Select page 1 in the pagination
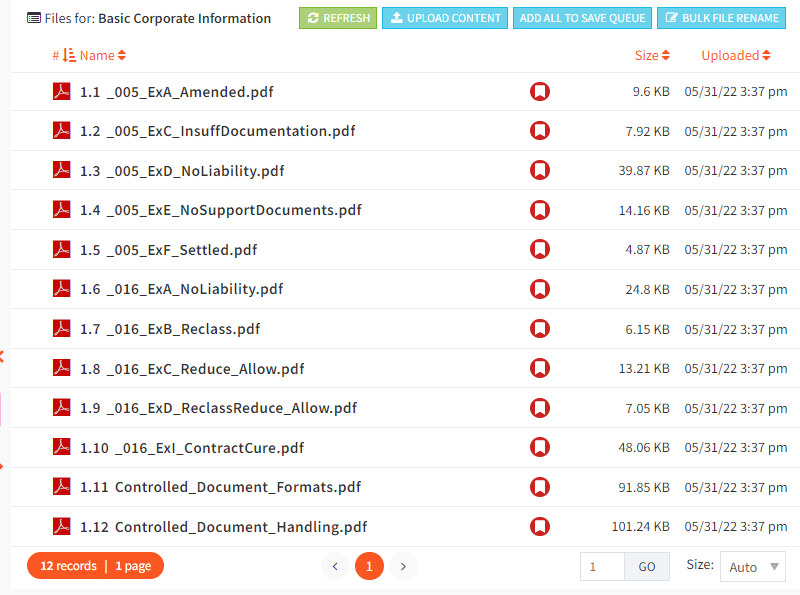 point(369,566)
